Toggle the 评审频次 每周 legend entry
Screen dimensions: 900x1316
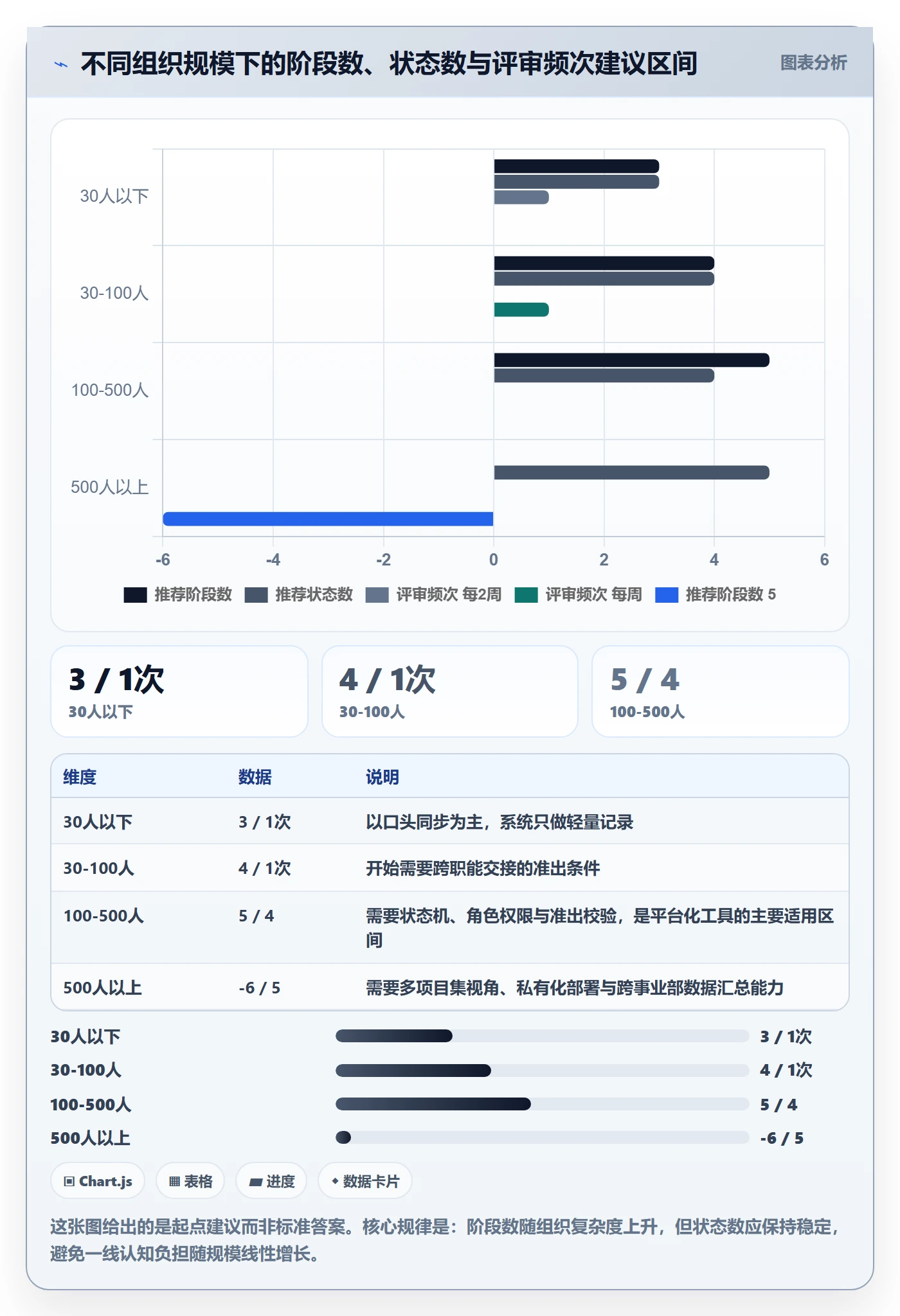(579, 594)
